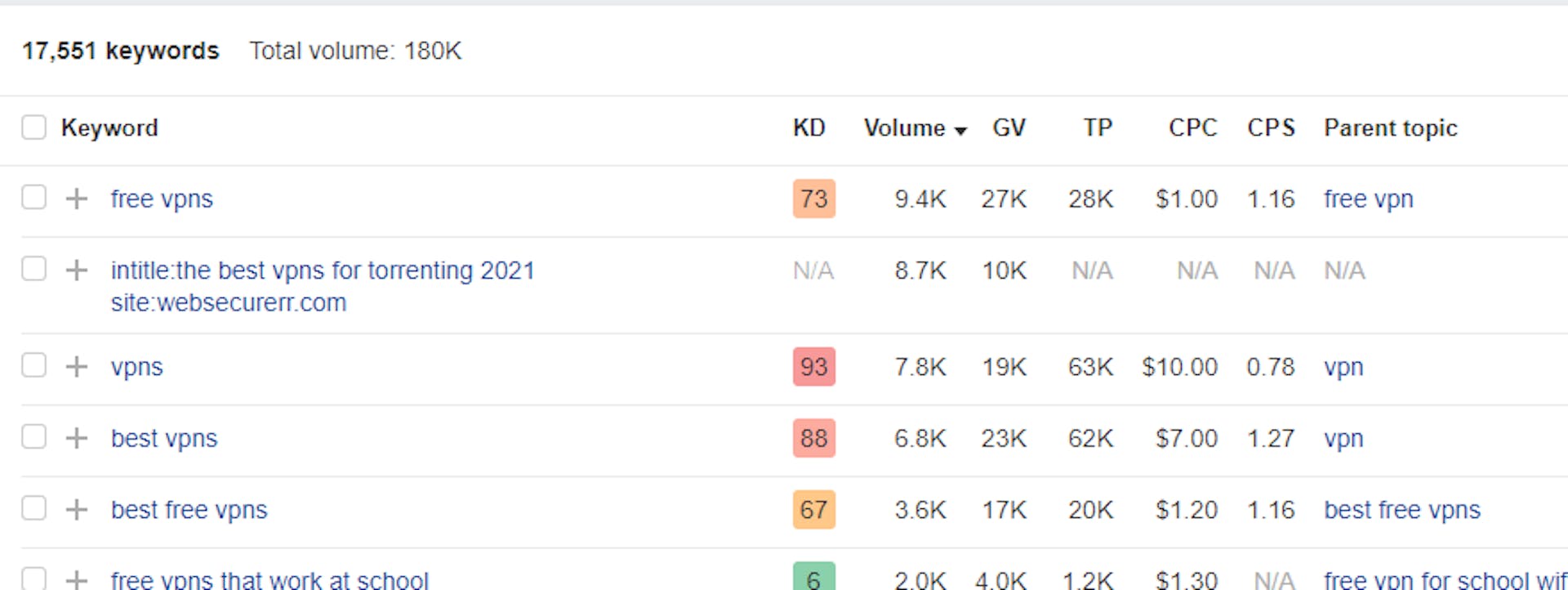Sort by TP column header
Viewport: 1568px width, 590px height.
point(1098,128)
